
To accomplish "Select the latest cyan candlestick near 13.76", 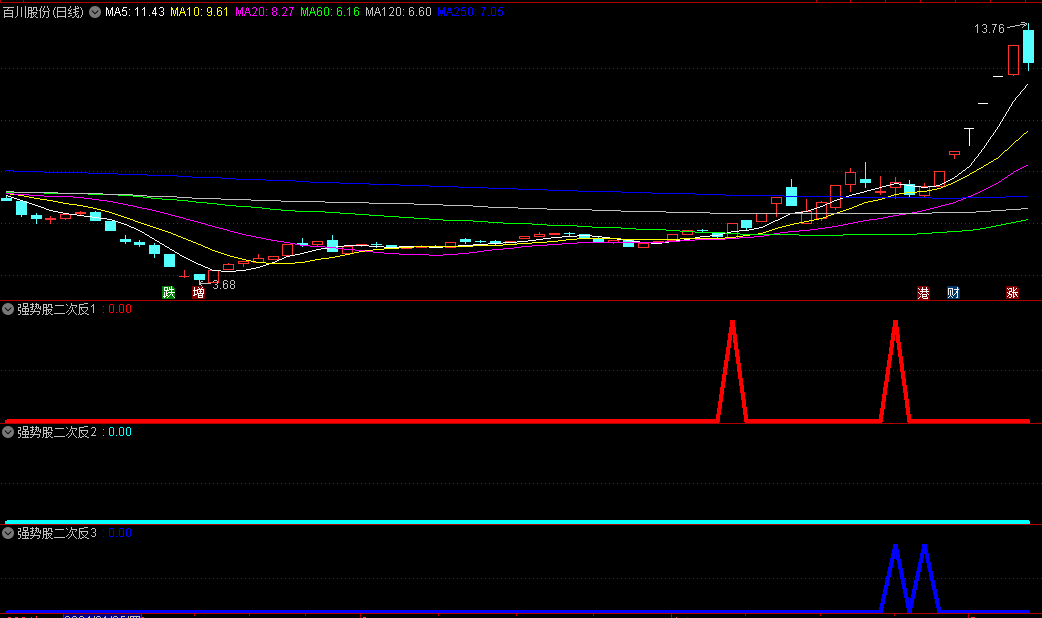I will coord(1028,47).
